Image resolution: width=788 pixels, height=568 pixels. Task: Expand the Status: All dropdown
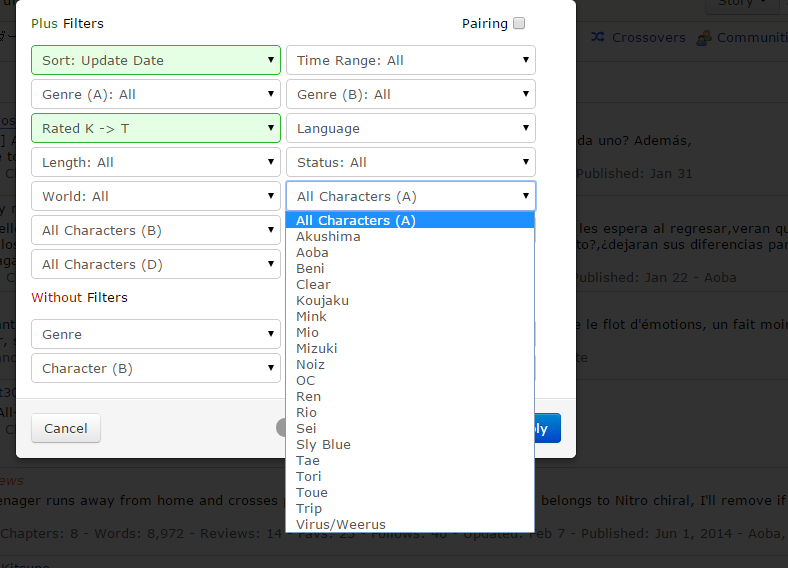(411, 162)
